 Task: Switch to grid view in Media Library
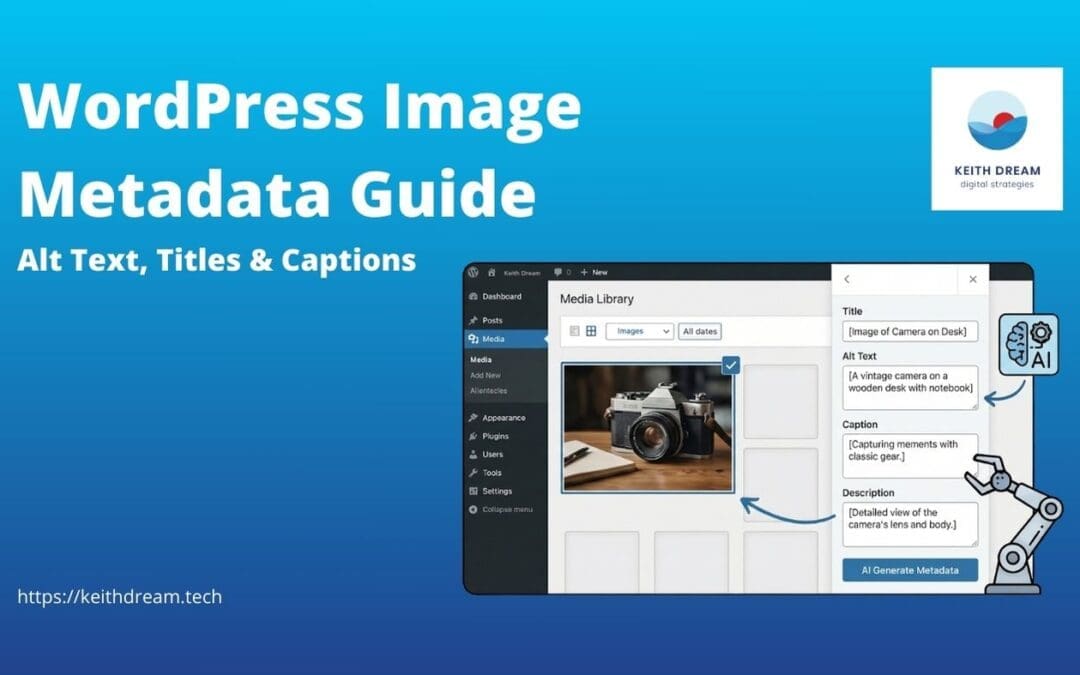(x=591, y=331)
